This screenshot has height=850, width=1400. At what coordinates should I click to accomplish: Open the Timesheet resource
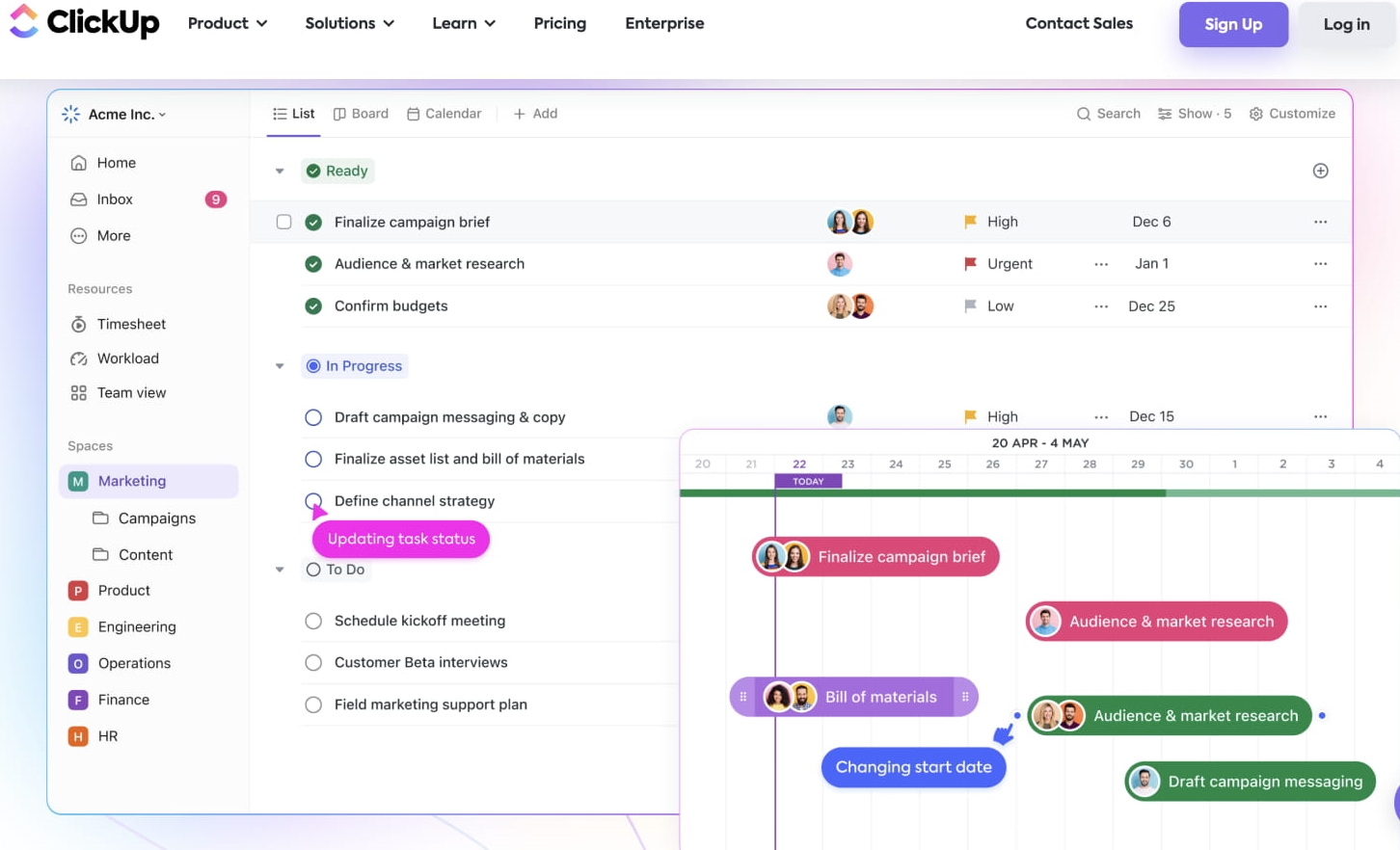[x=118, y=324]
